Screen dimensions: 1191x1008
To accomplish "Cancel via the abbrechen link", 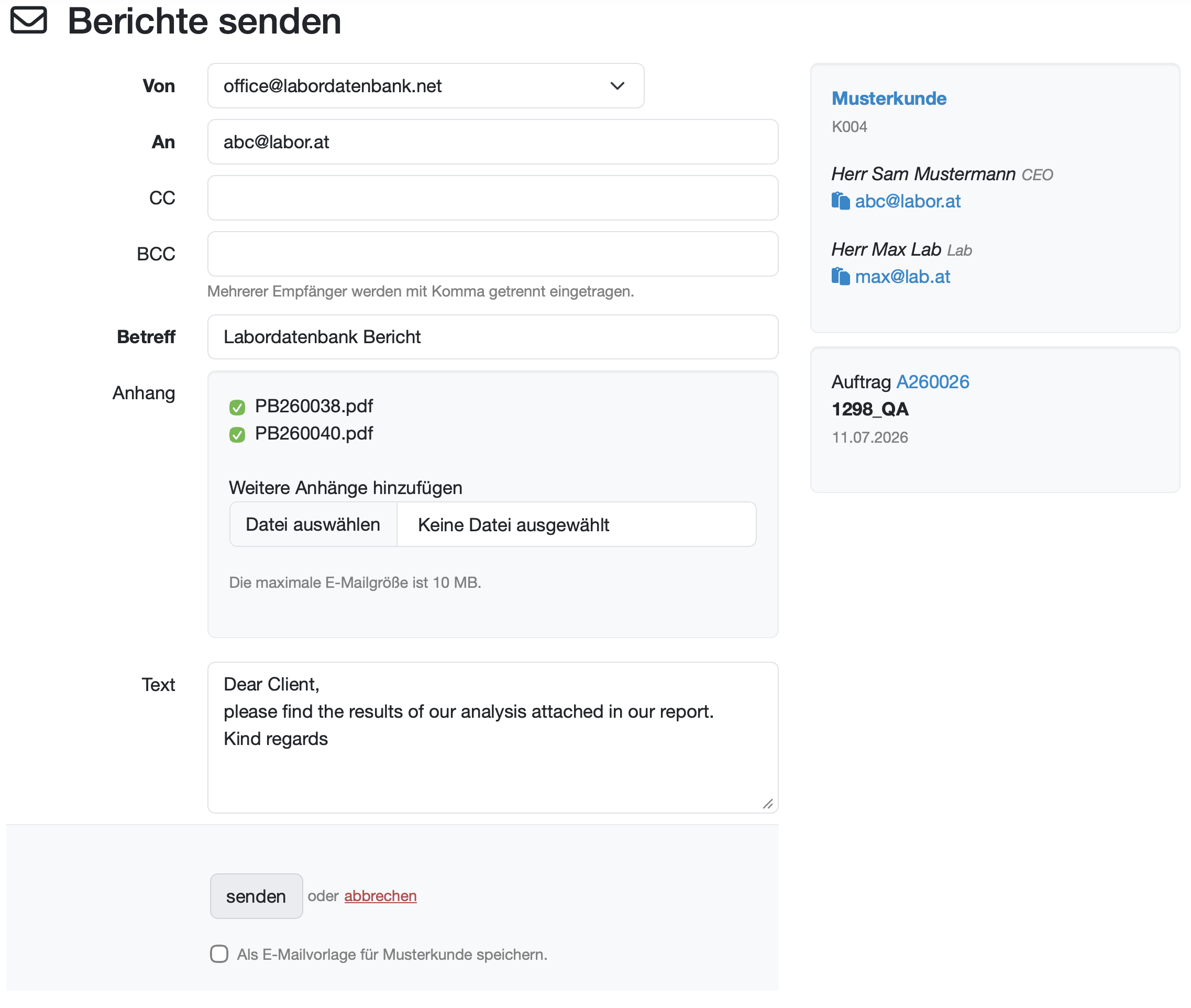I will 380,896.
